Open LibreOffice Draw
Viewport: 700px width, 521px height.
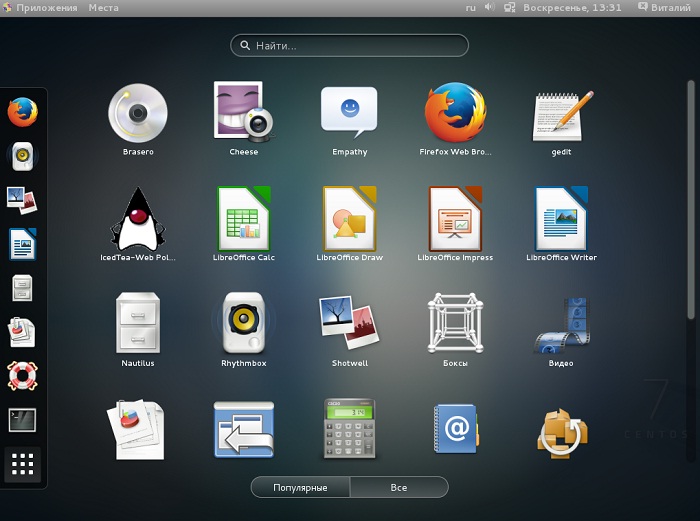pyautogui.click(x=350, y=219)
